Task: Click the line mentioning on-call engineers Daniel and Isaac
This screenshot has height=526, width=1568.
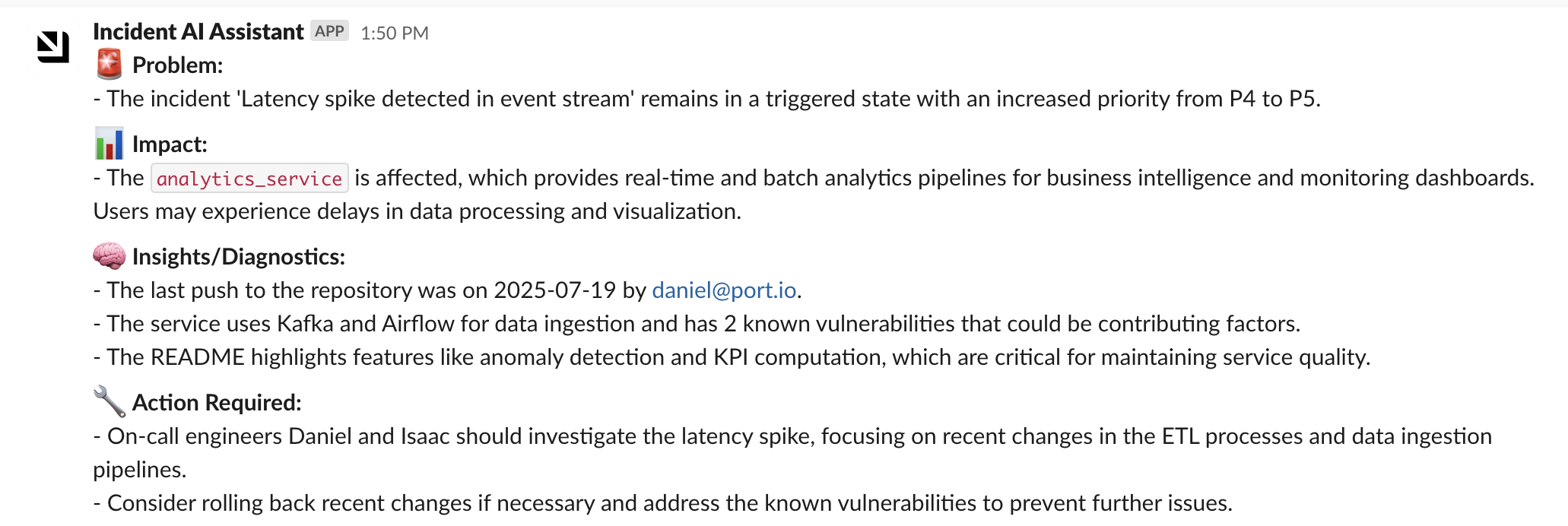Action: click(x=792, y=453)
